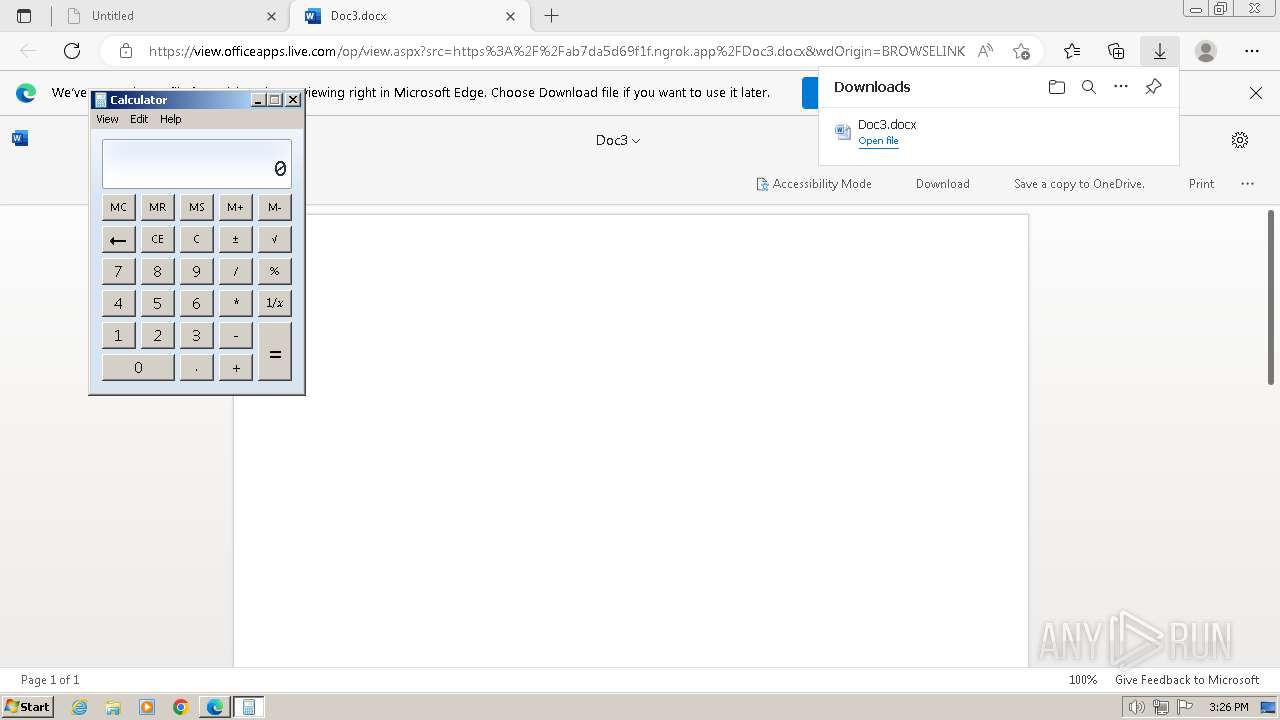
Task: Switch to the Untitled tab
Action: point(170,16)
